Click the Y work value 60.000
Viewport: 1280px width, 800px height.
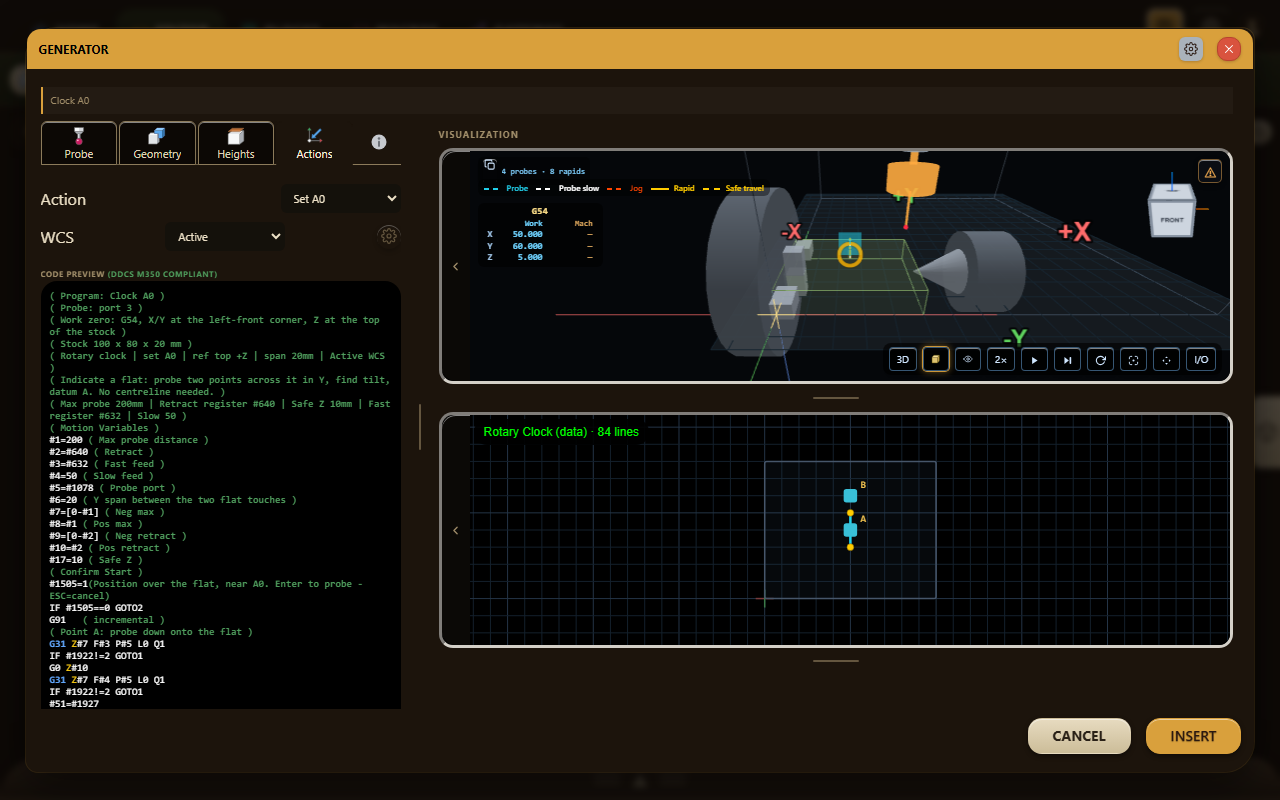pos(527,246)
